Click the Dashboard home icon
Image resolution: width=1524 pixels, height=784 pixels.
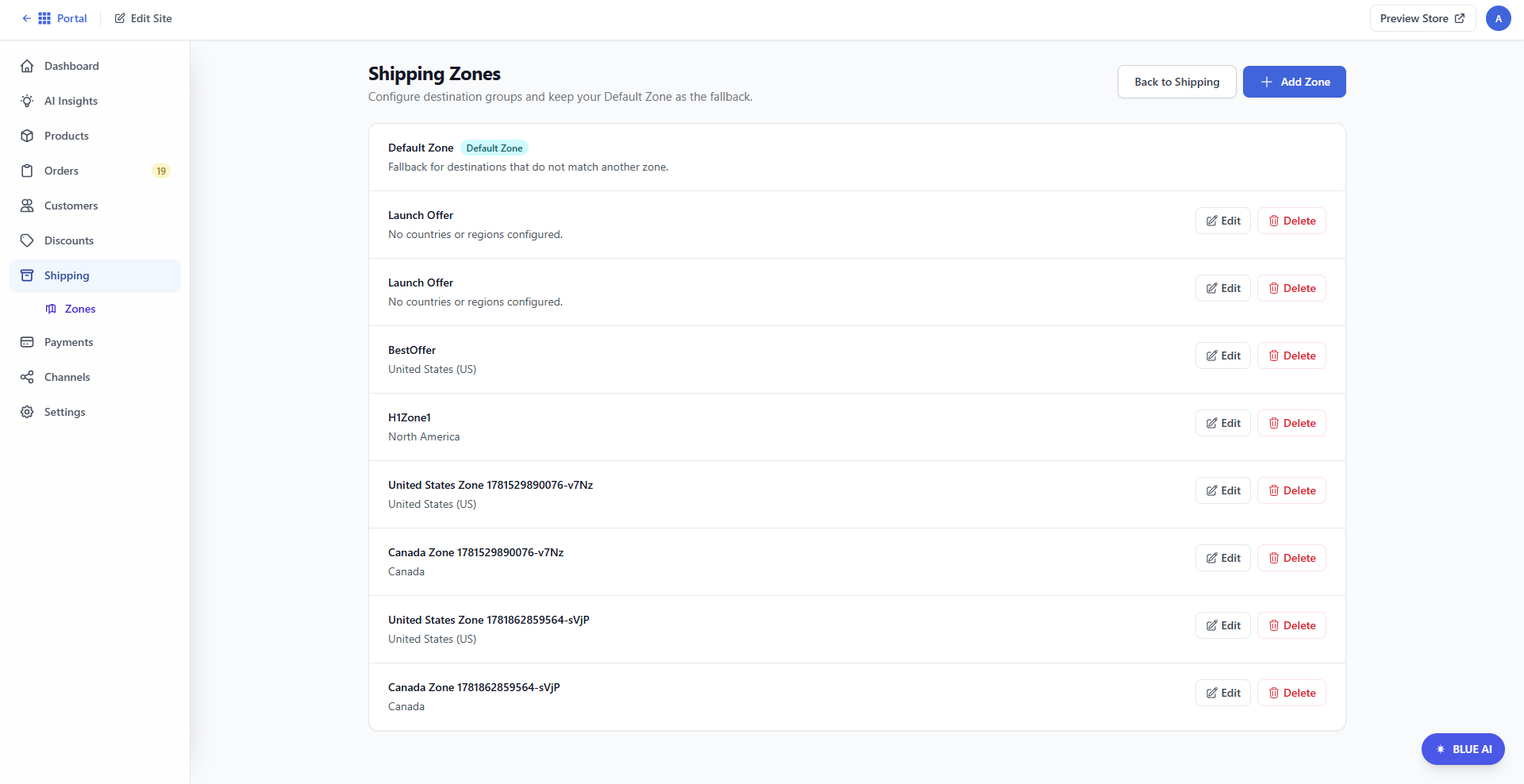point(27,66)
